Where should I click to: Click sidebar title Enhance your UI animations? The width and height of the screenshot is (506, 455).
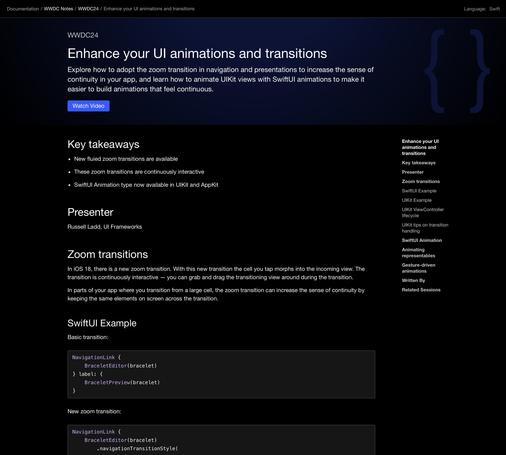pyautogui.click(x=420, y=147)
